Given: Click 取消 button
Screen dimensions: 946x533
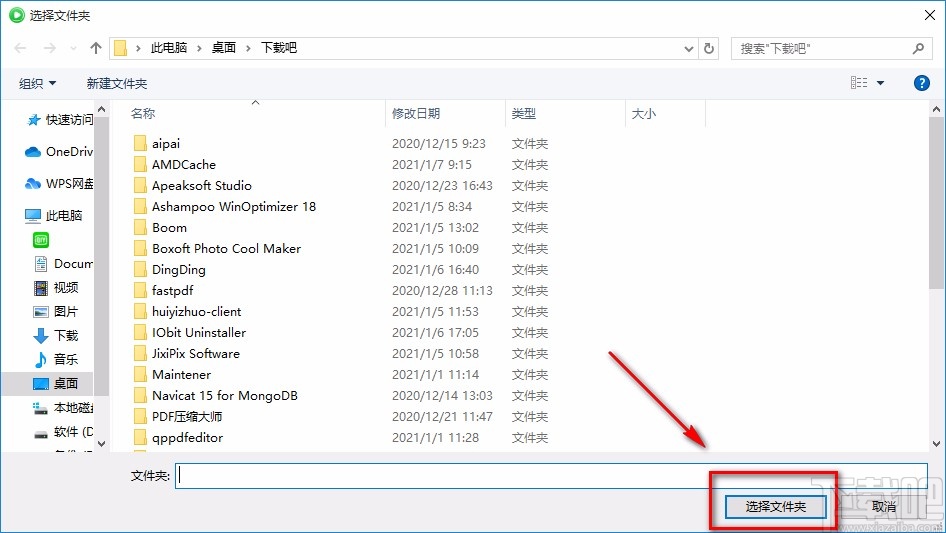Looking at the screenshot, I should point(883,507).
